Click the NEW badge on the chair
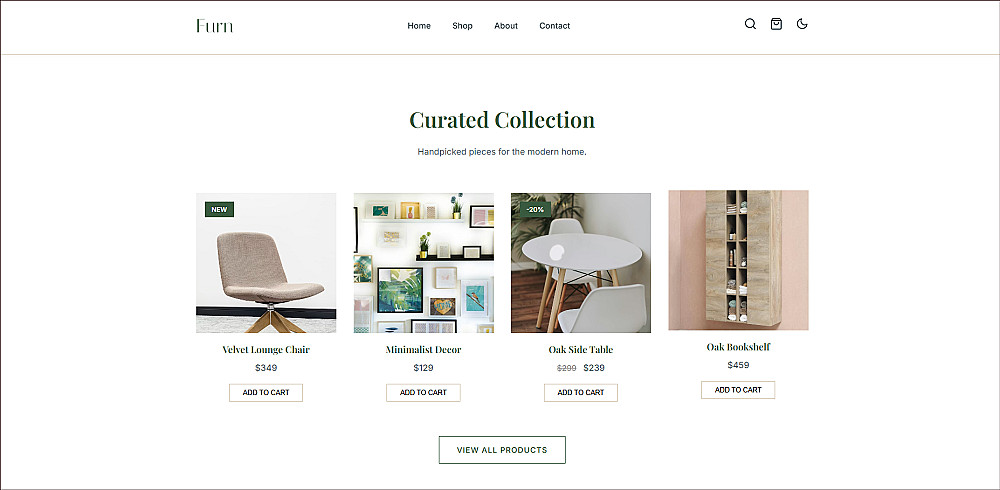The image size is (1000, 490). tap(219, 209)
